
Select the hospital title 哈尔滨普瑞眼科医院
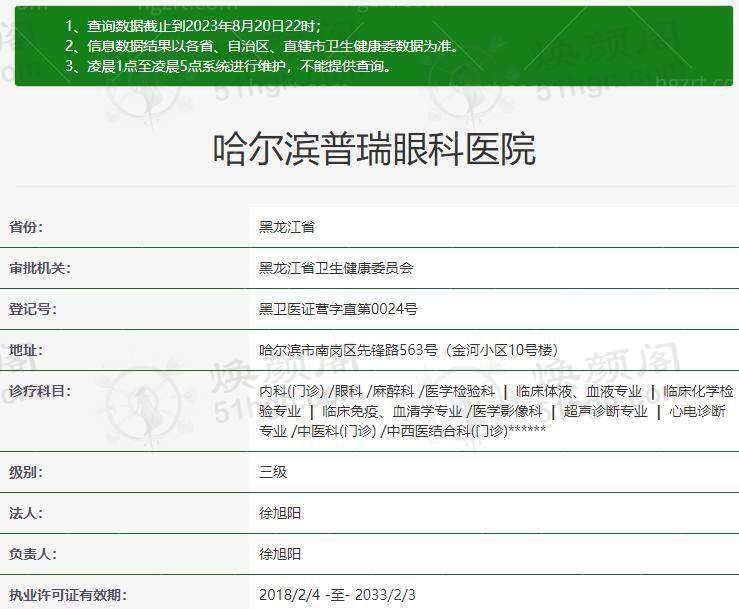pyautogui.click(x=374, y=149)
